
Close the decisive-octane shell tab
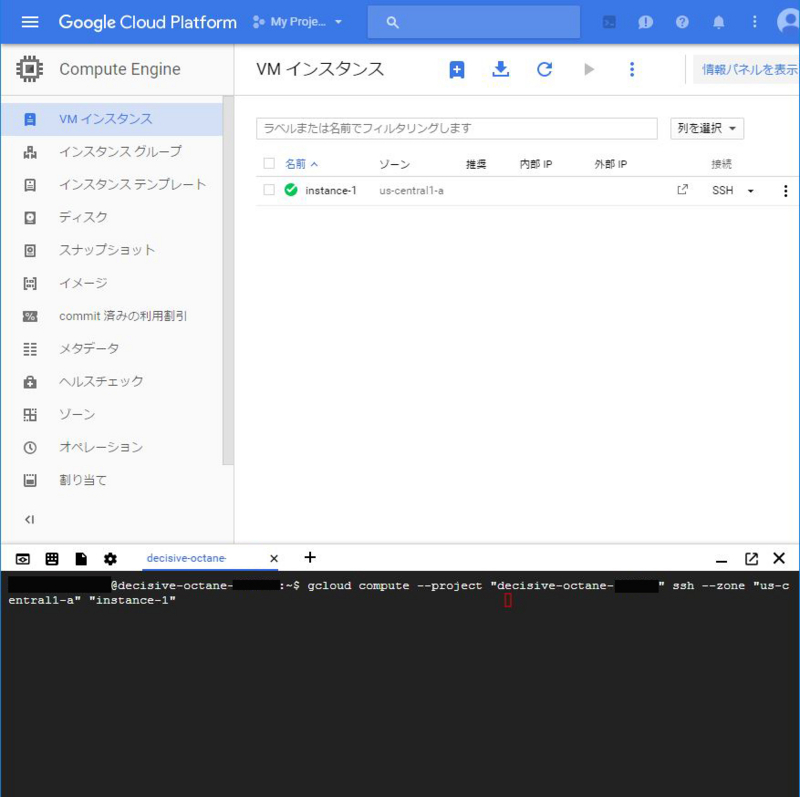(x=274, y=558)
